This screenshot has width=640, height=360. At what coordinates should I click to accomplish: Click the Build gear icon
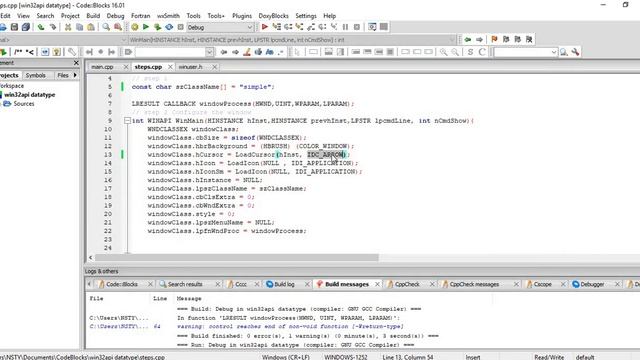click(134, 27)
